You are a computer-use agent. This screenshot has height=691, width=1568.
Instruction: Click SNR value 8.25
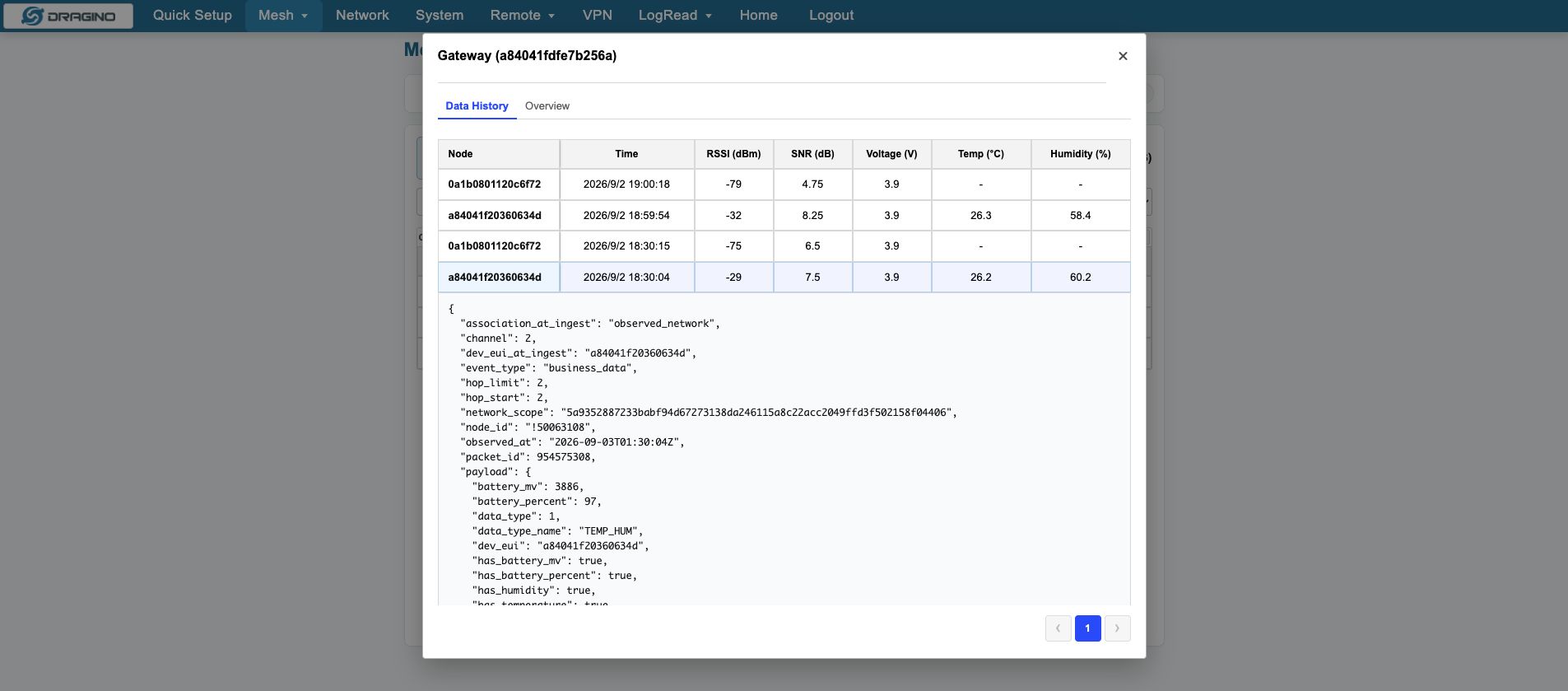pyautogui.click(x=813, y=216)
